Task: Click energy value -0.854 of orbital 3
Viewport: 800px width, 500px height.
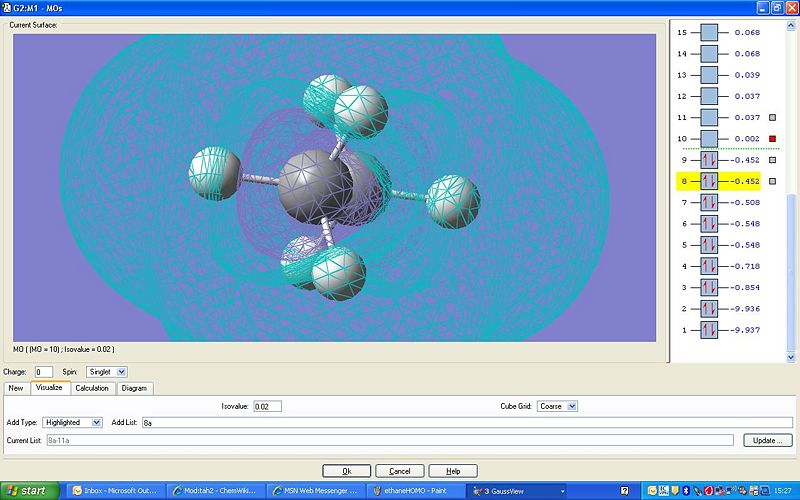Action: [x=745, y=287]
